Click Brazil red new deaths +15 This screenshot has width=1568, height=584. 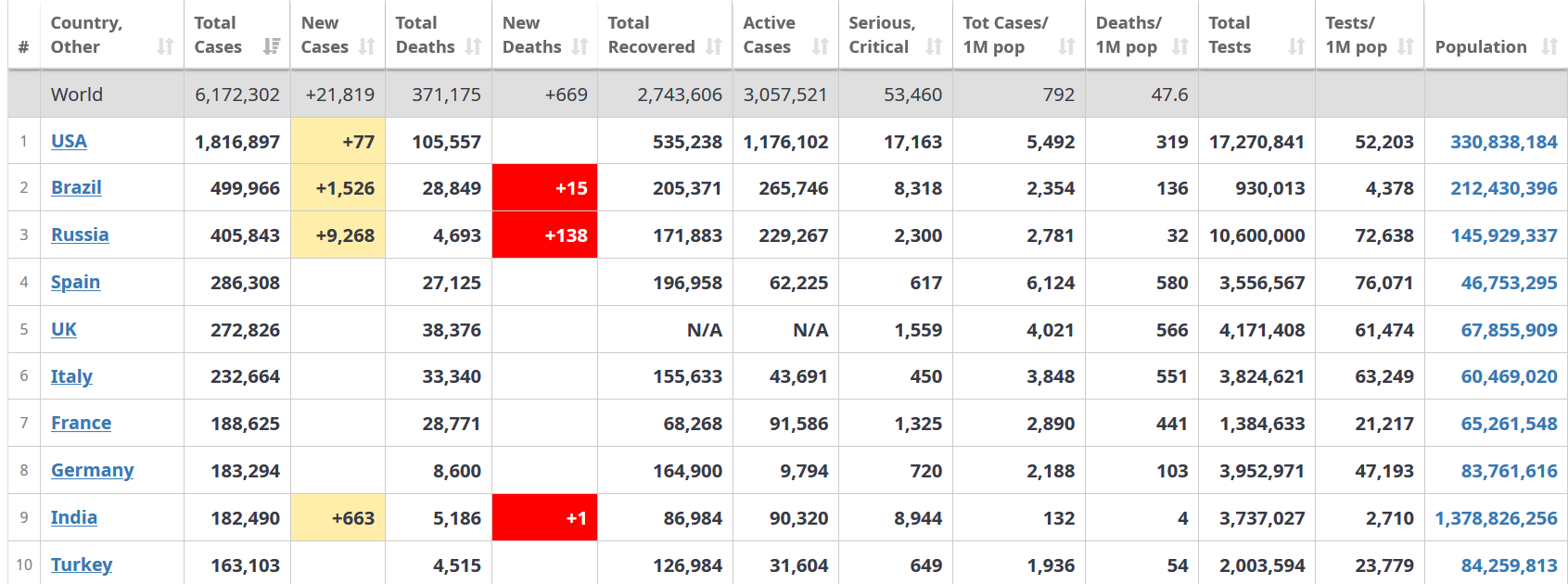tap(544, 188)
